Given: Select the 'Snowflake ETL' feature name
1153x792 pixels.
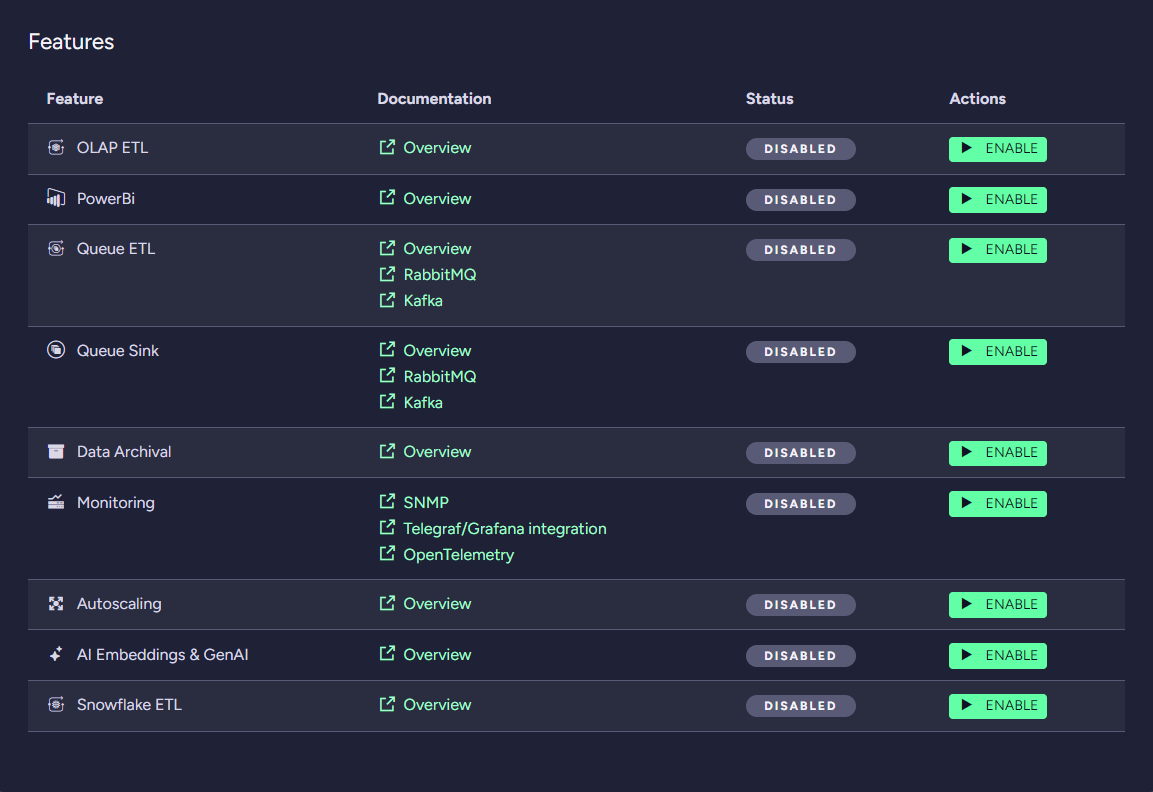Looking at the screenshot, I should (x=129, y=704).
